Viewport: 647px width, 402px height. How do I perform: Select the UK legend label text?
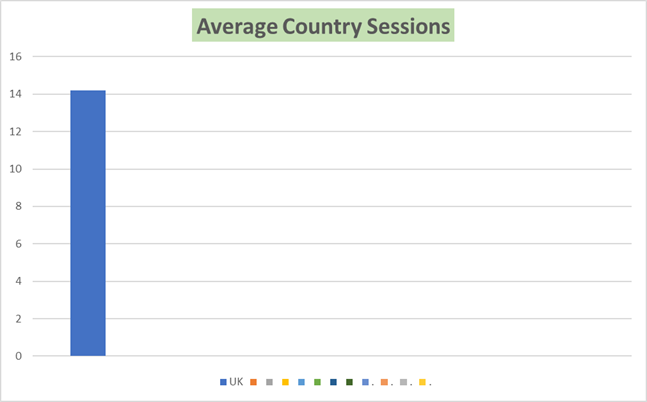[x=236, y=382]
